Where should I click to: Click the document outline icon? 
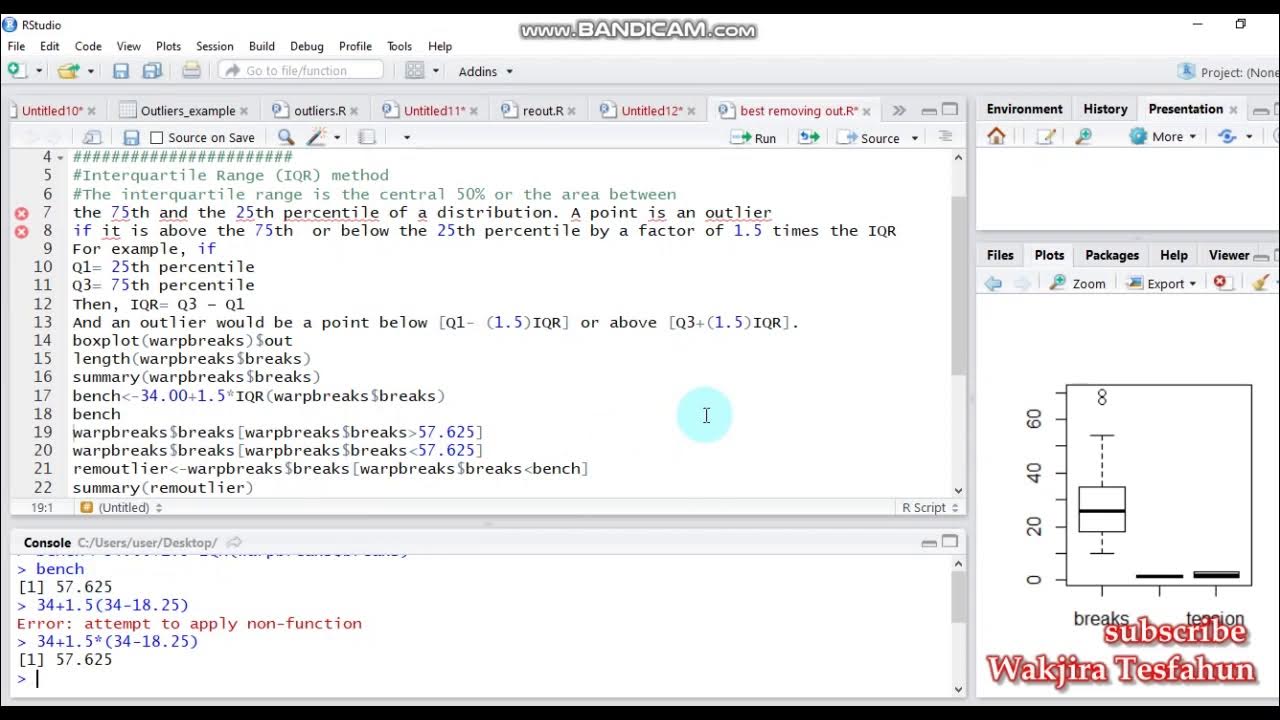tap(945, 137)
